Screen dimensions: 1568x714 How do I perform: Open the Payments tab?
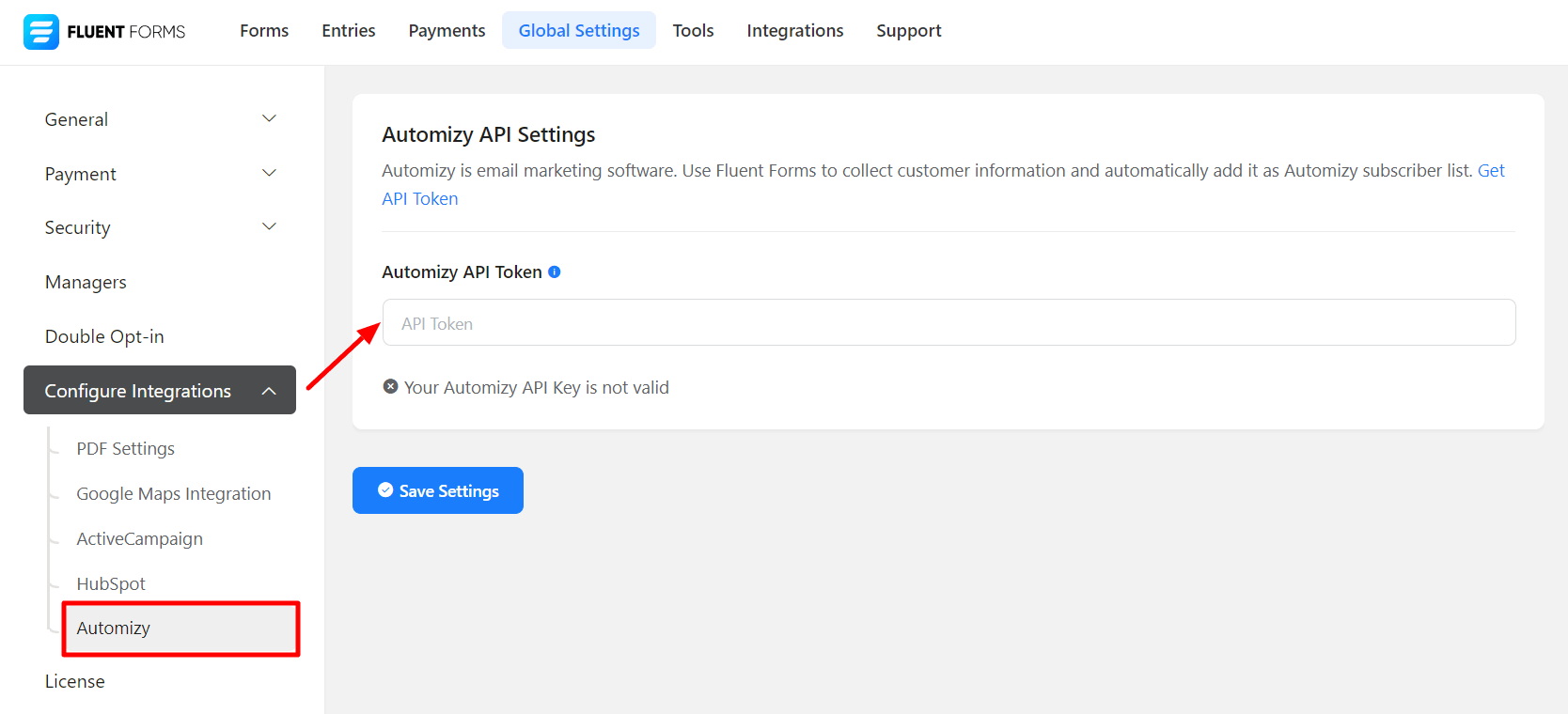tap(447, 31)
